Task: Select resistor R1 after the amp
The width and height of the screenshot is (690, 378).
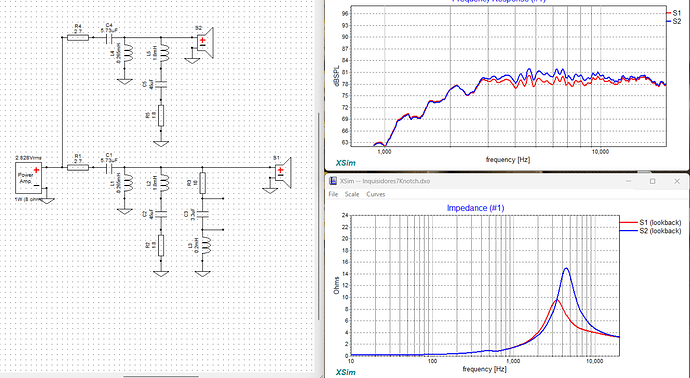Action: tap(78, 168)
